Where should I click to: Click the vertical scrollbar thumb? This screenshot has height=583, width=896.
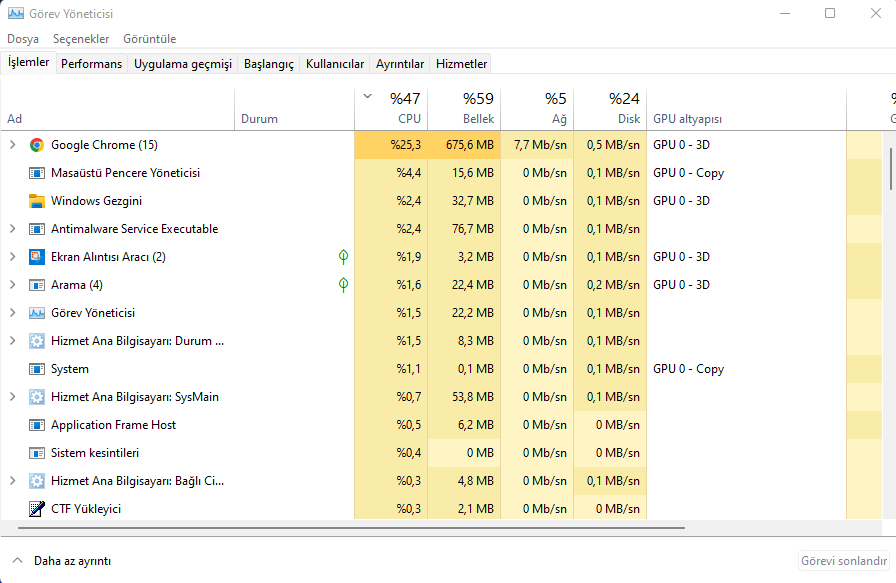(x=891, y=168)
